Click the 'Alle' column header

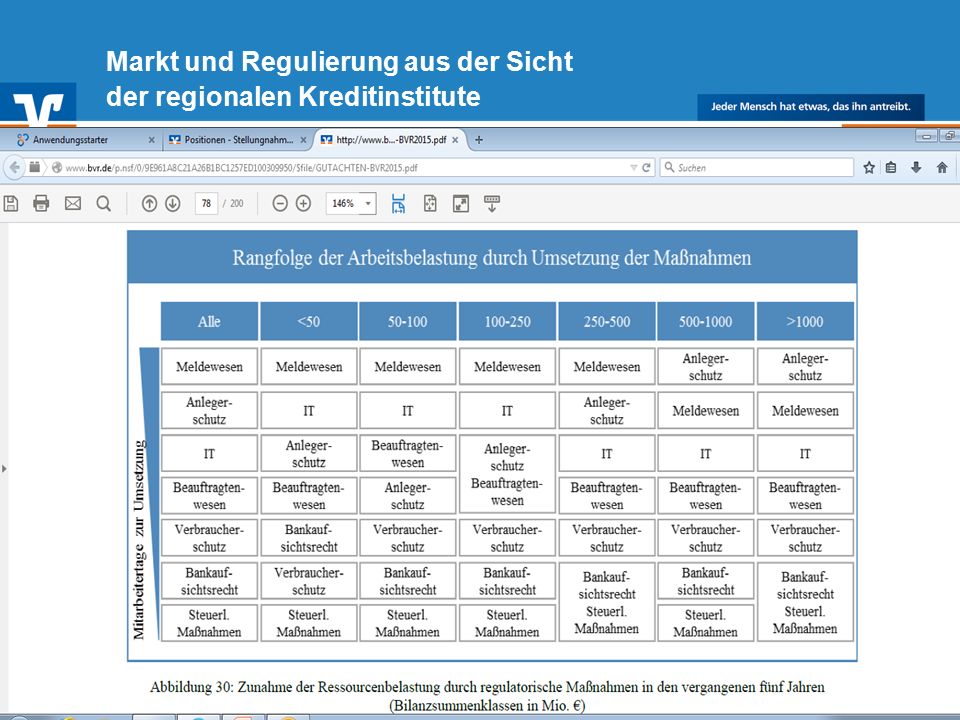coord(209,321)
